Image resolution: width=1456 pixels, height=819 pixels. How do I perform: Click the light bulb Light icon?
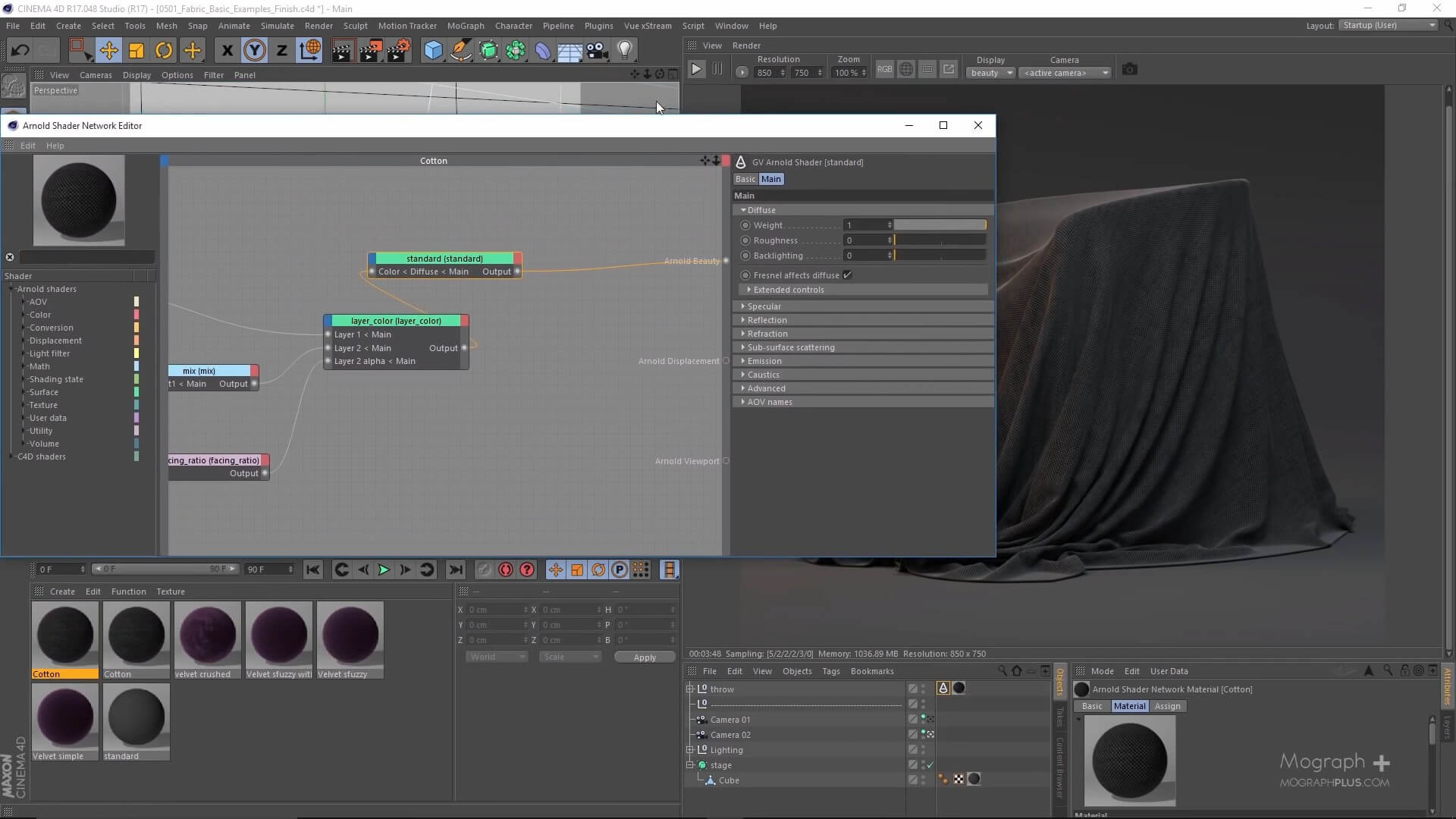pos(625,51)
